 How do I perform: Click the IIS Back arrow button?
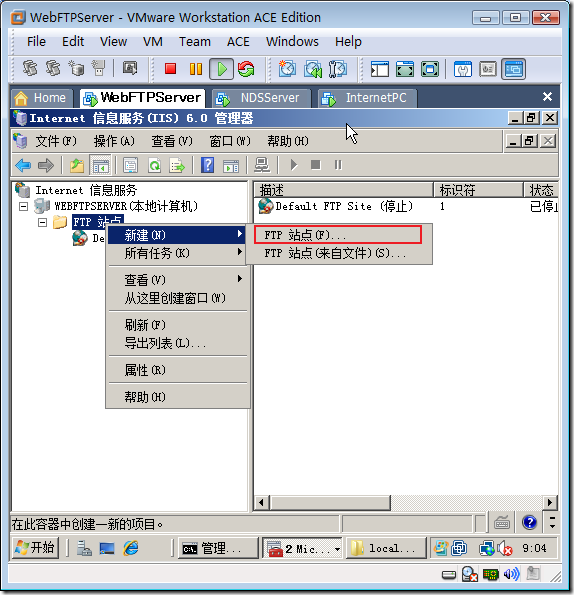(23, 165)
